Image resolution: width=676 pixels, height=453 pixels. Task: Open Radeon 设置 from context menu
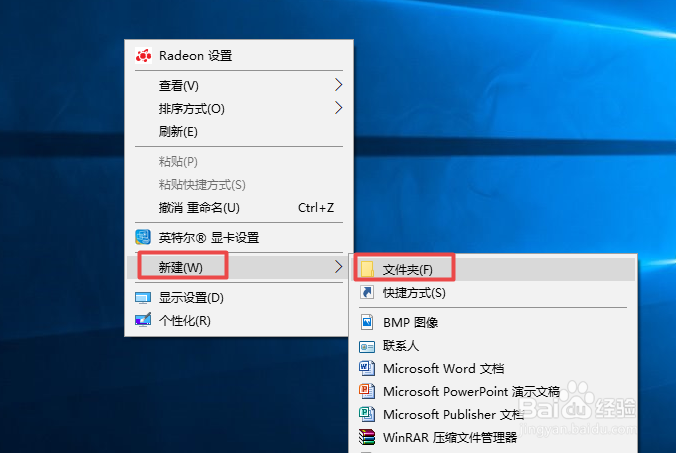tap(239, 56)
